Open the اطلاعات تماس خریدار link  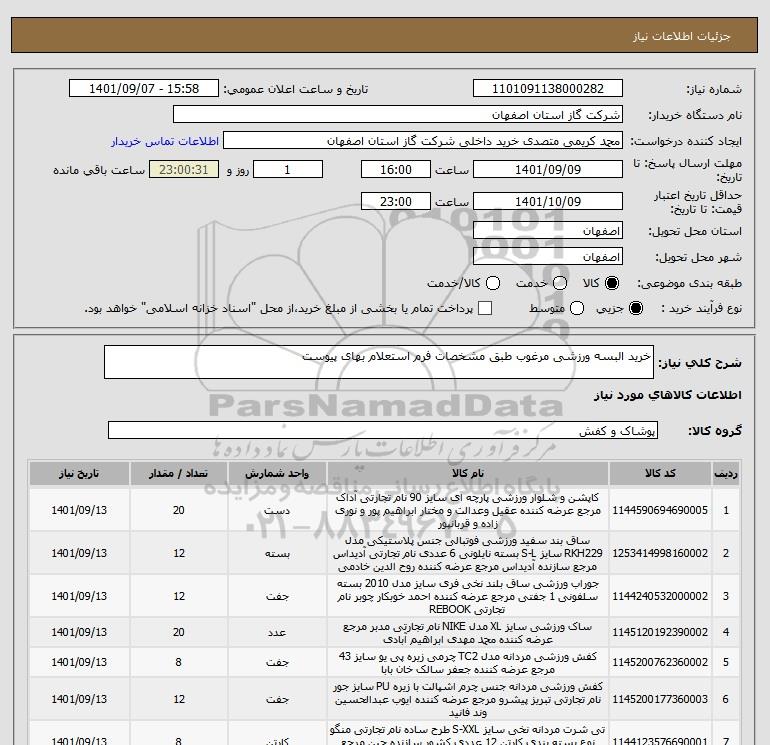tap(165, 141)
